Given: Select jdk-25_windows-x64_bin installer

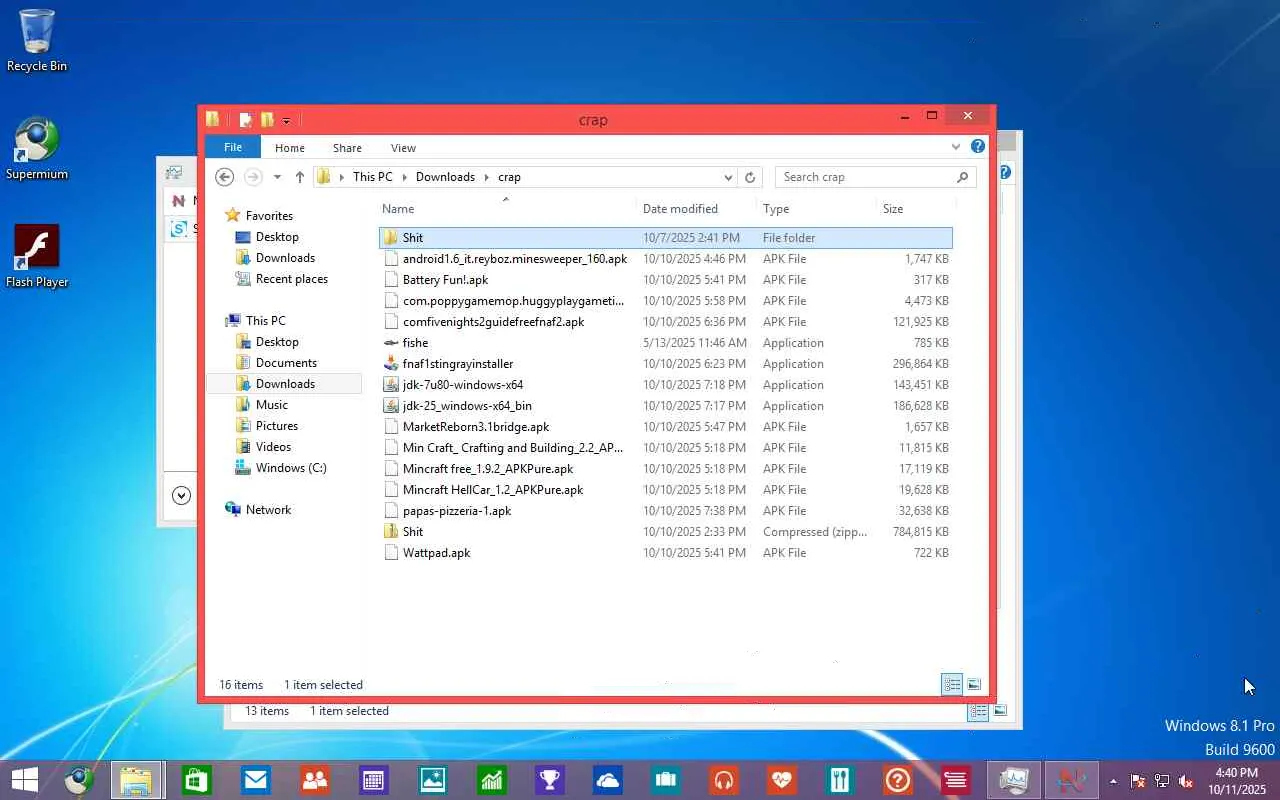Looking at the screenshot, I should 467,406.
